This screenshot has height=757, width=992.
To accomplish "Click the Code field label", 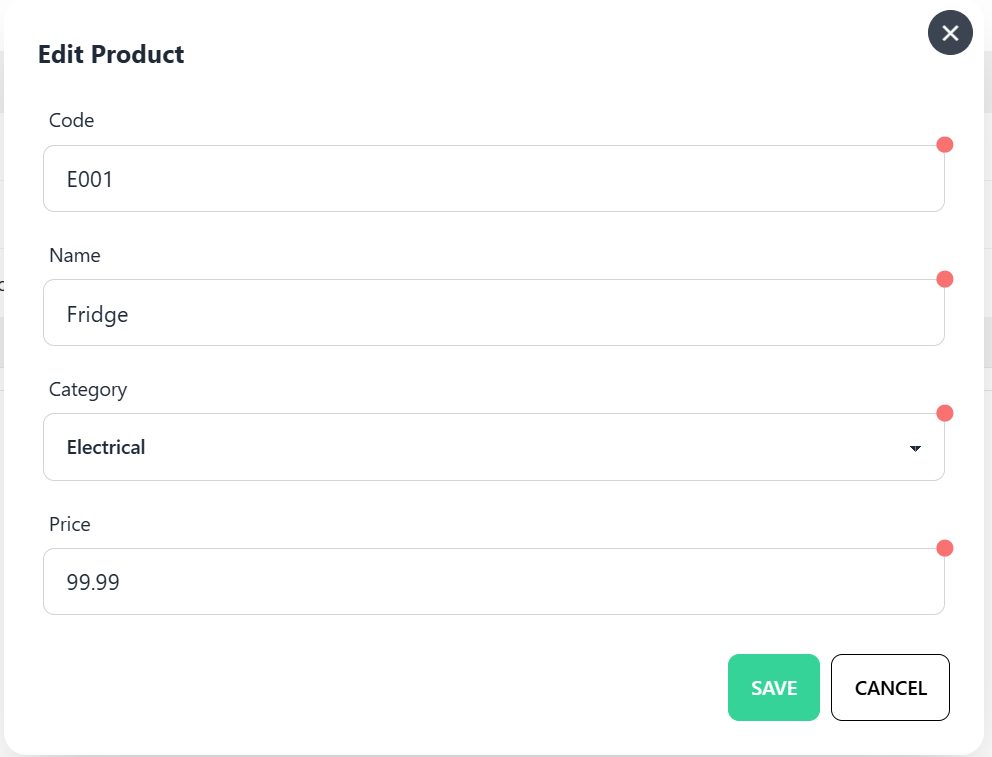I will [71, 120].
